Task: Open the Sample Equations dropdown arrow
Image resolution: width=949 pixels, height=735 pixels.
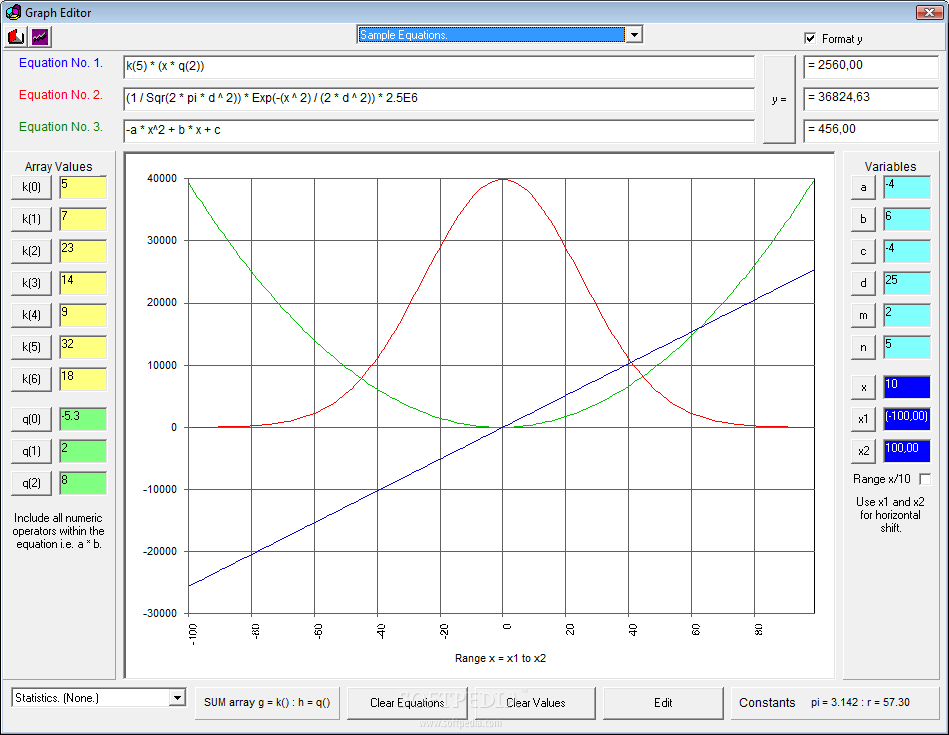Action: tap(634, 35)
